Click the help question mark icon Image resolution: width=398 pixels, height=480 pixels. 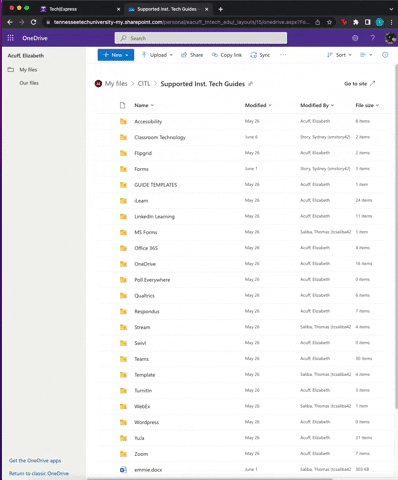tap(372, 38)
